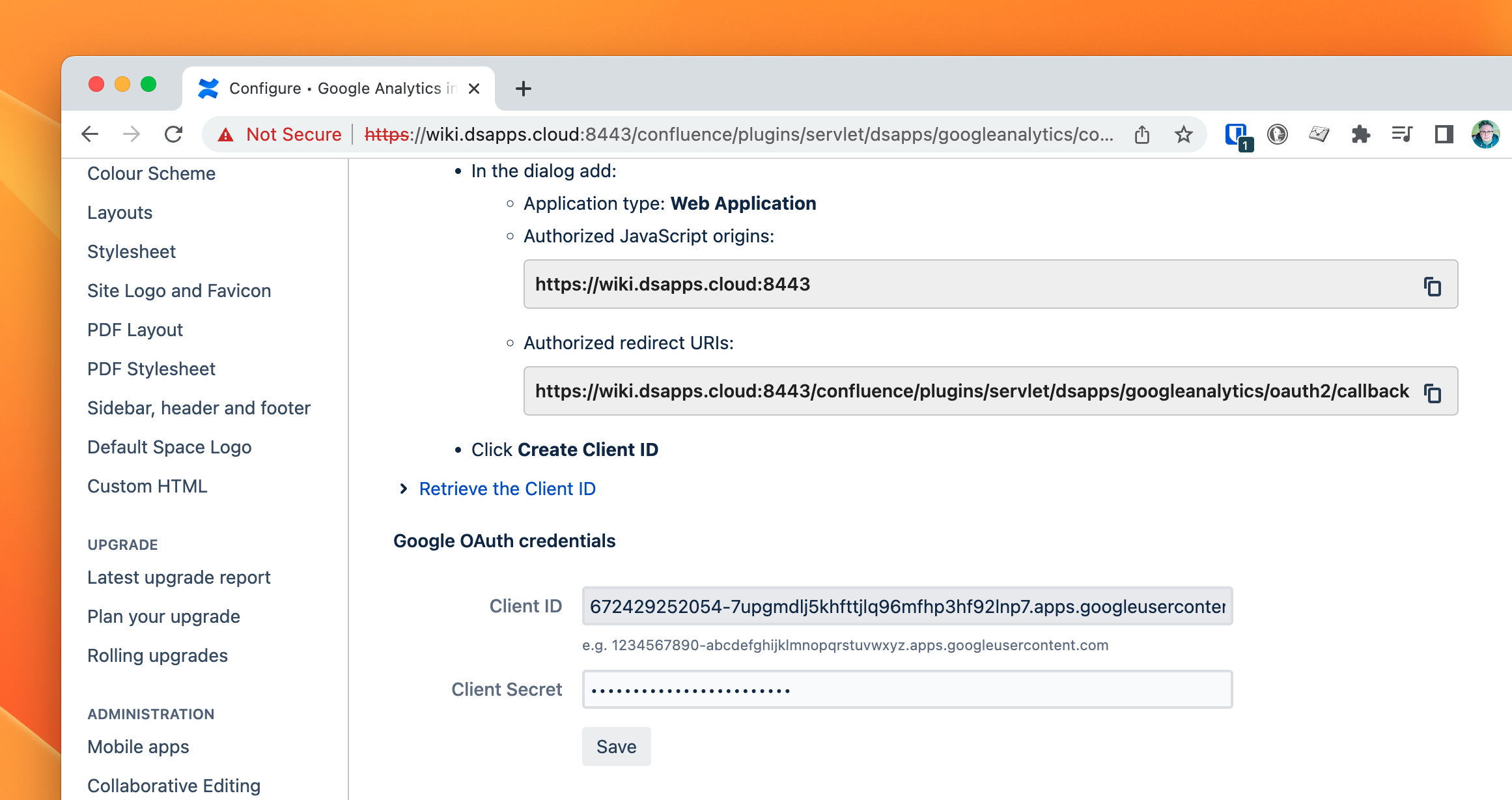Open the Extensions puzzle icon

coord(1360,134)
